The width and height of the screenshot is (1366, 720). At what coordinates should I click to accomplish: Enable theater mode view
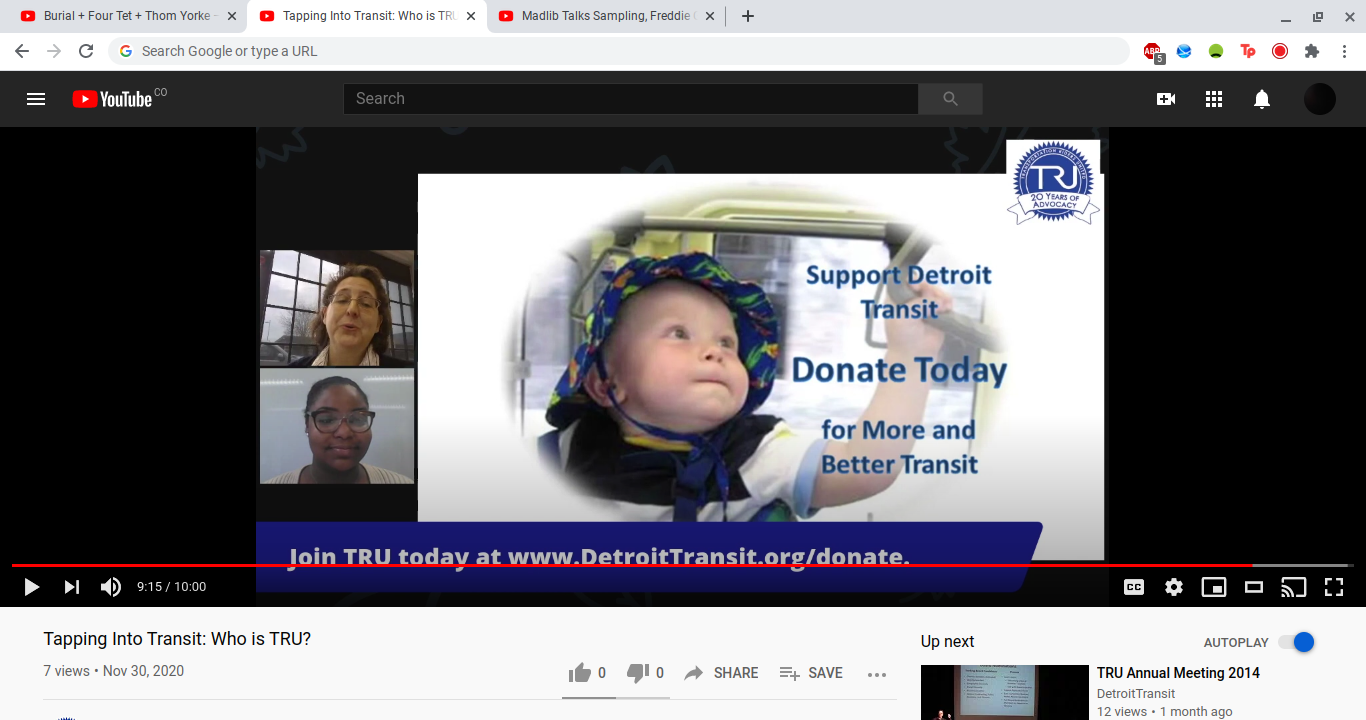[x=1254, y=587]
